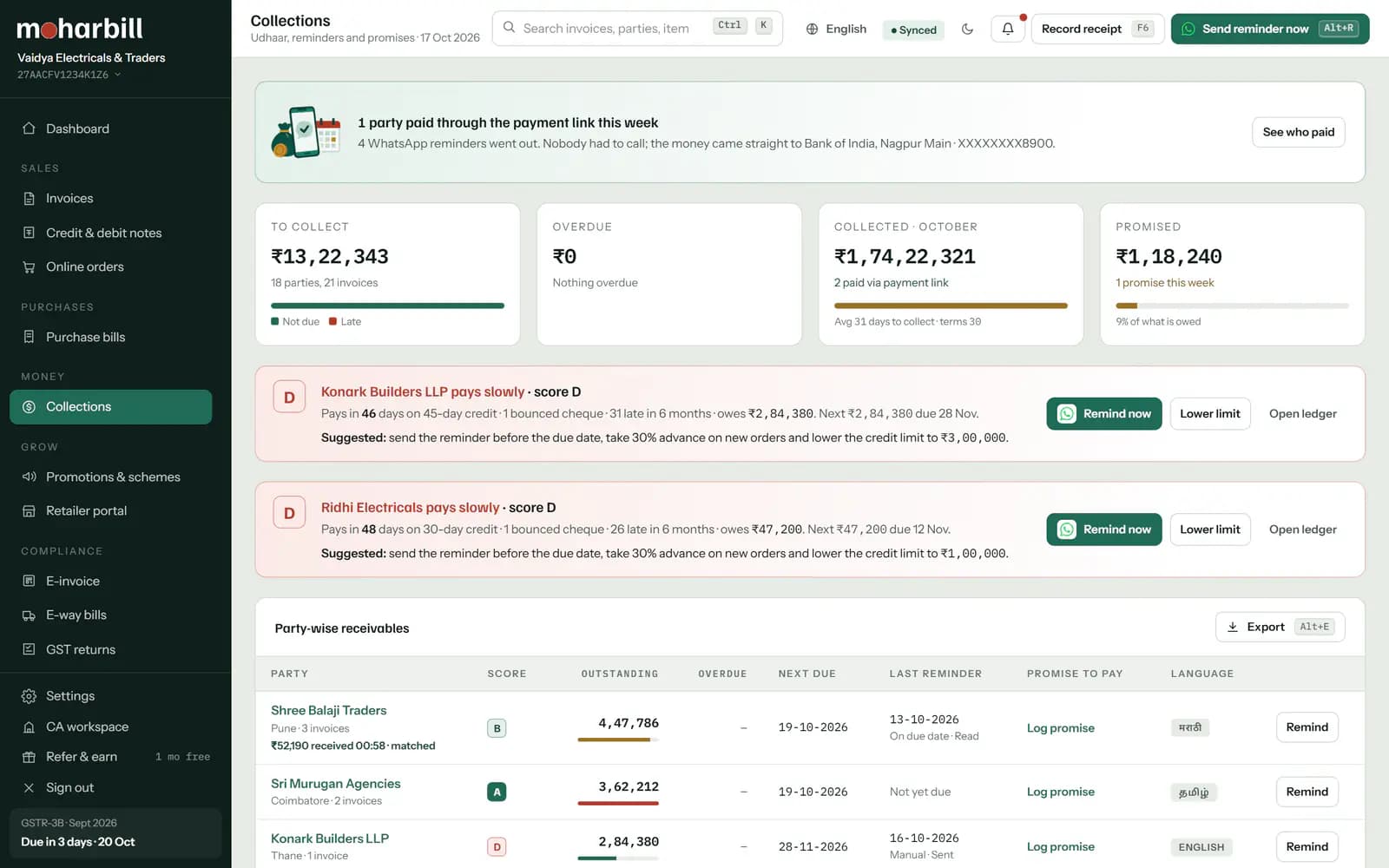Toggle dark mode moon icon

[967, 29]
